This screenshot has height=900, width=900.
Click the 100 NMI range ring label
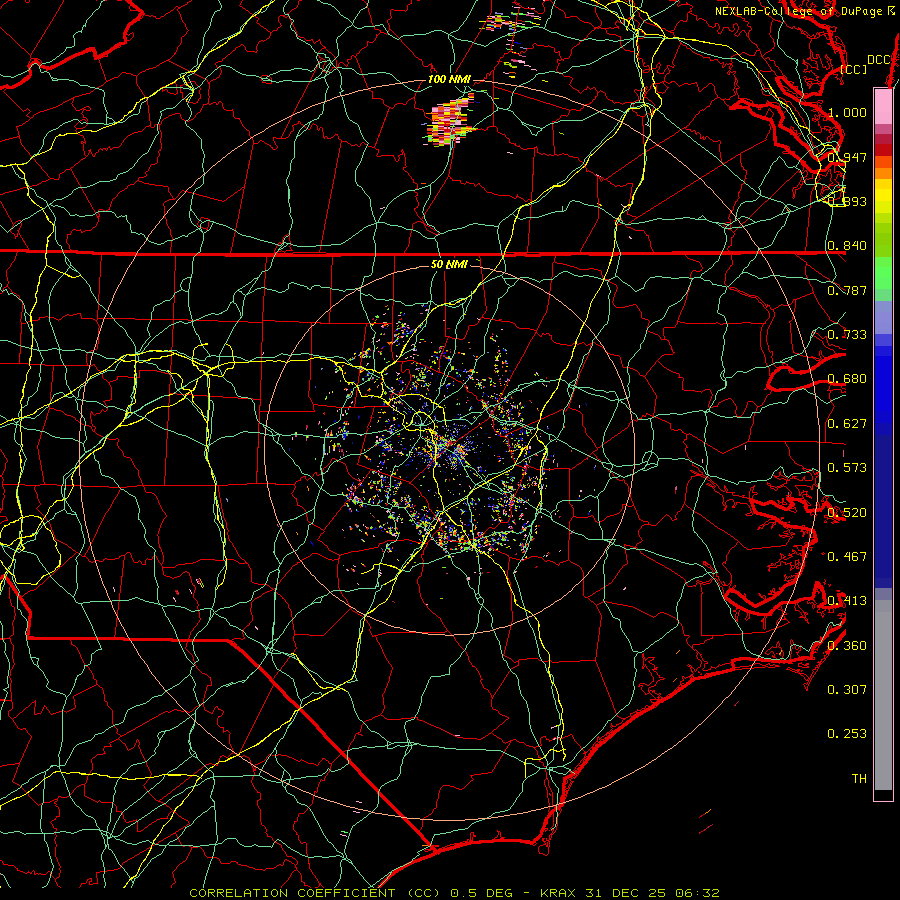449,79
